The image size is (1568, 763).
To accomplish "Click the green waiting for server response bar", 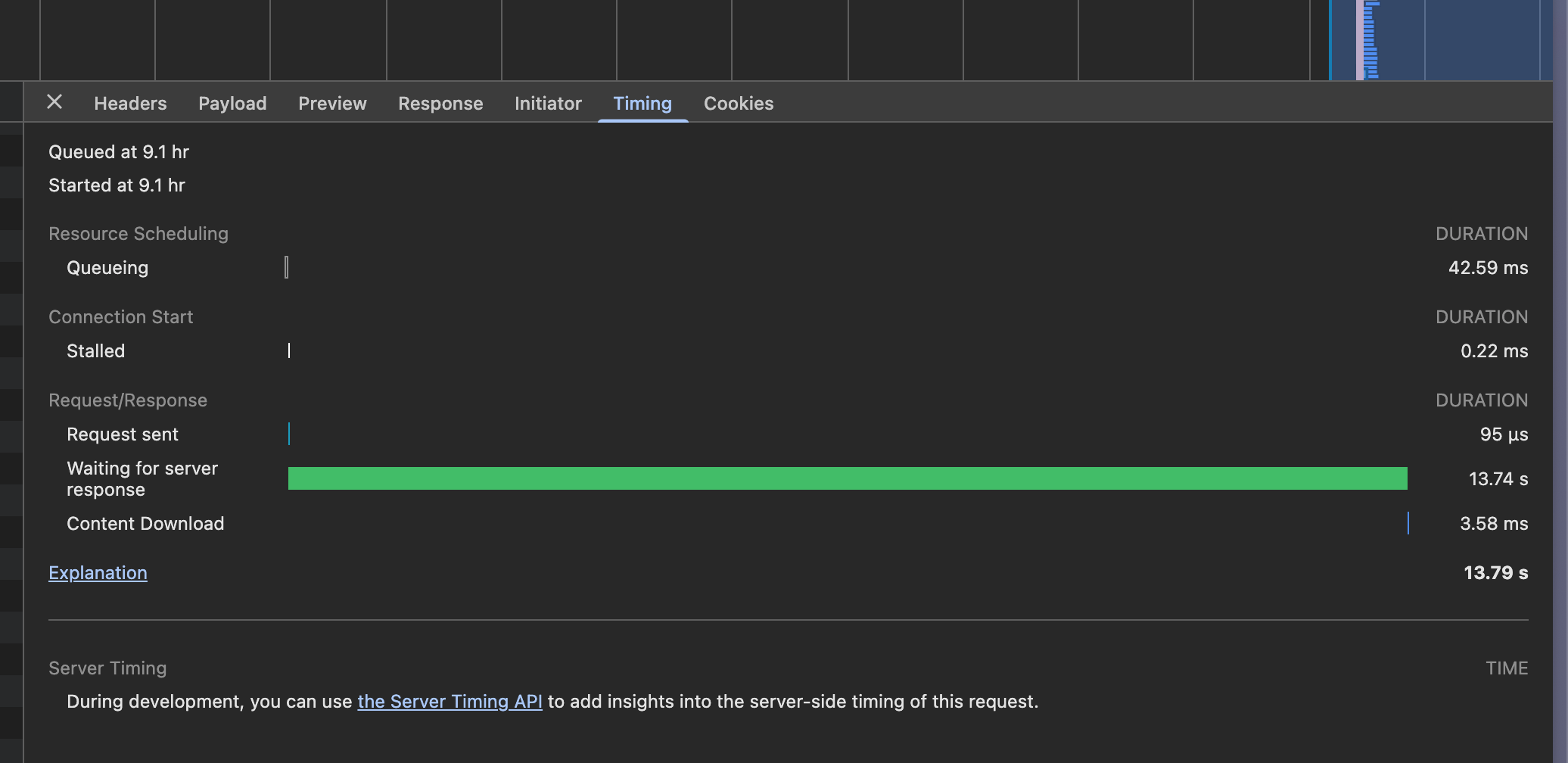I will 847,478.
